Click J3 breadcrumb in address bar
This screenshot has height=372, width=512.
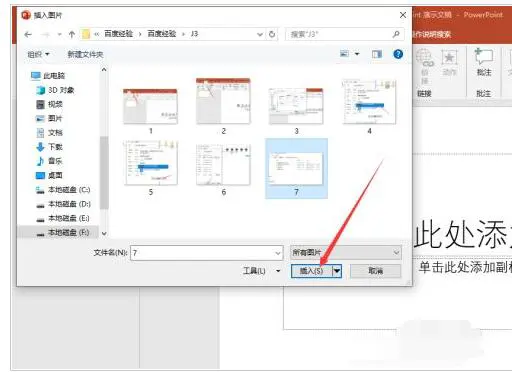194,34
